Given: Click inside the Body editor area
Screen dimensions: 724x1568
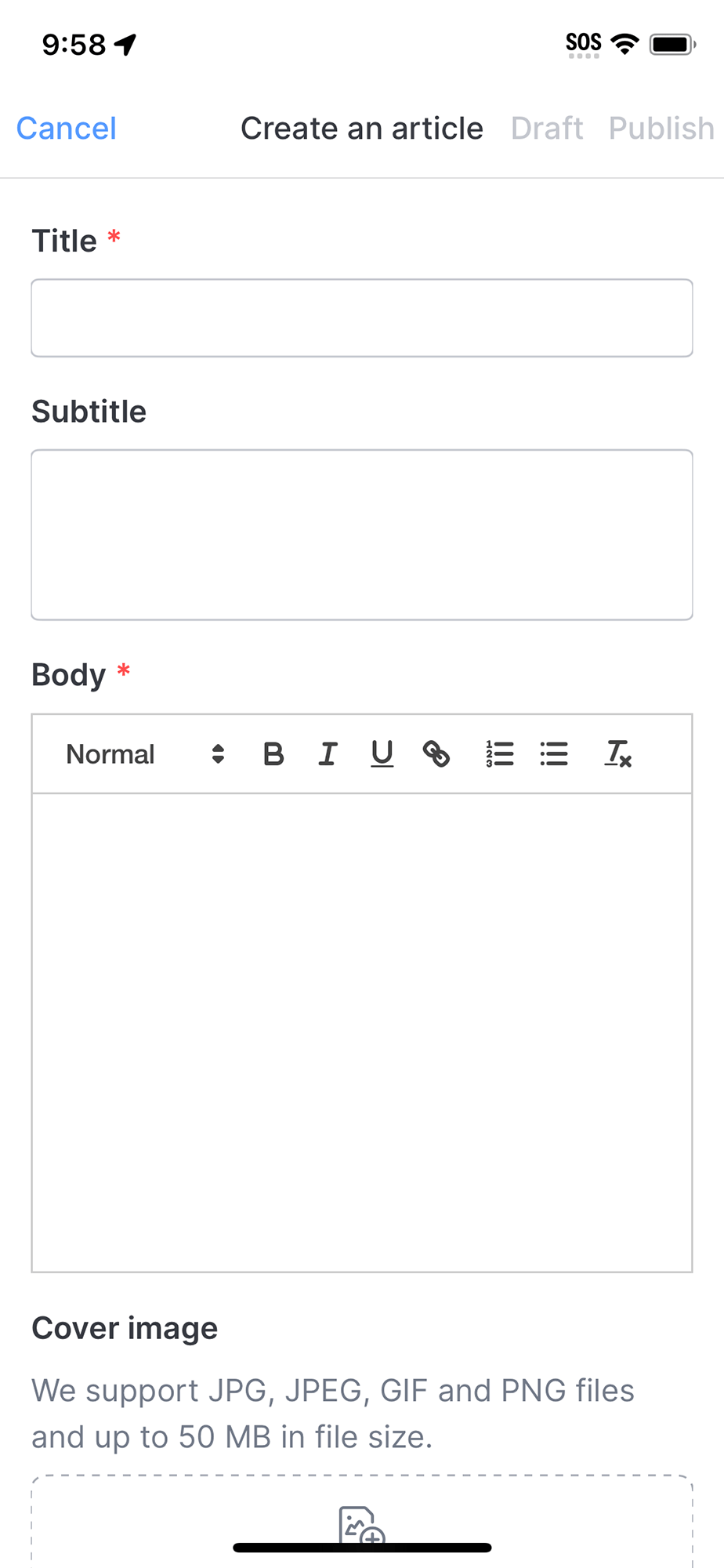Looking at the screenshot, I should click(362, 1033).
